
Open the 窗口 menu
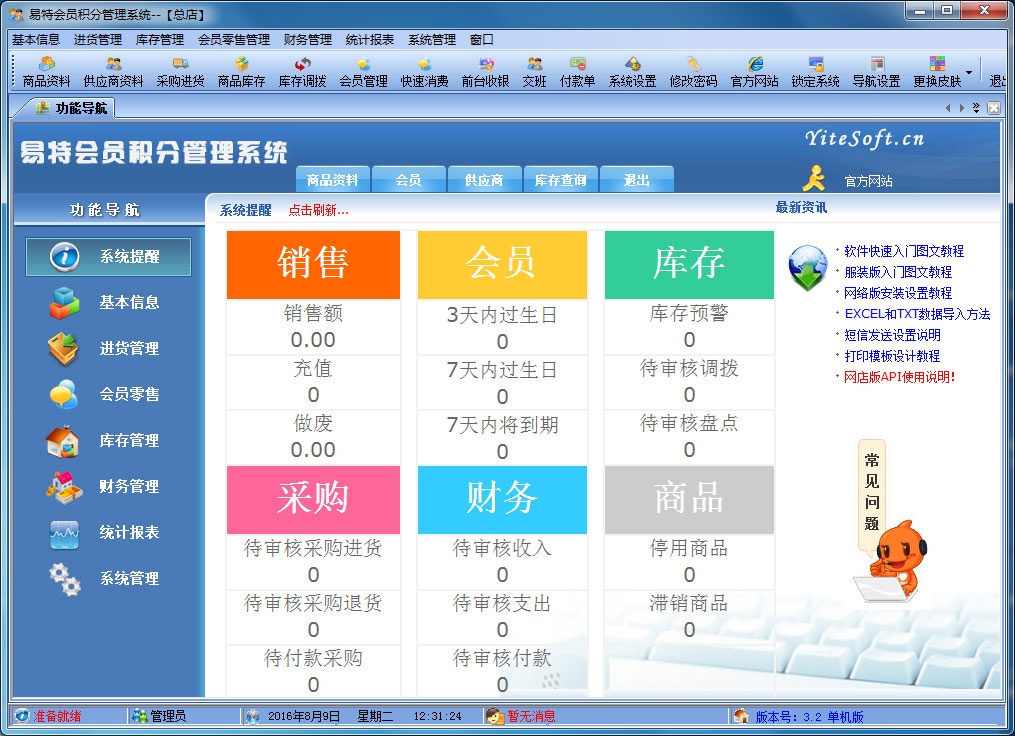(482, 39)
